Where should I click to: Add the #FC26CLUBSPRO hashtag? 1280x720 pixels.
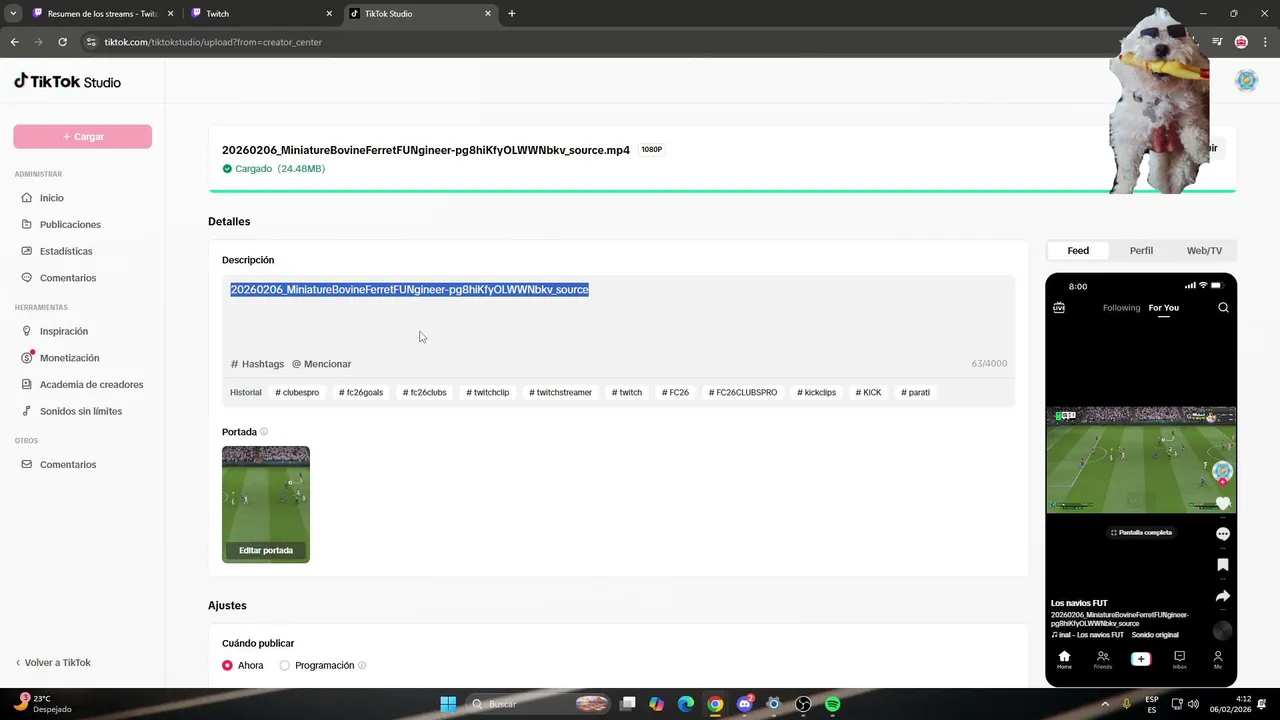coord(743,393)
